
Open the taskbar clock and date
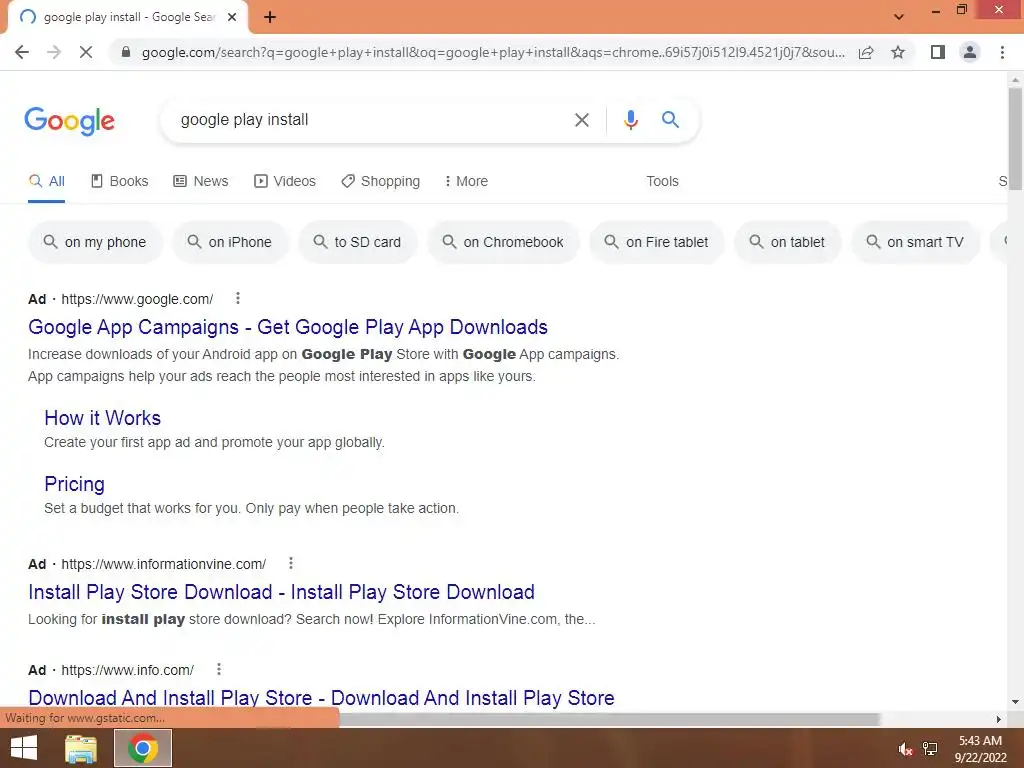(980, 749)
